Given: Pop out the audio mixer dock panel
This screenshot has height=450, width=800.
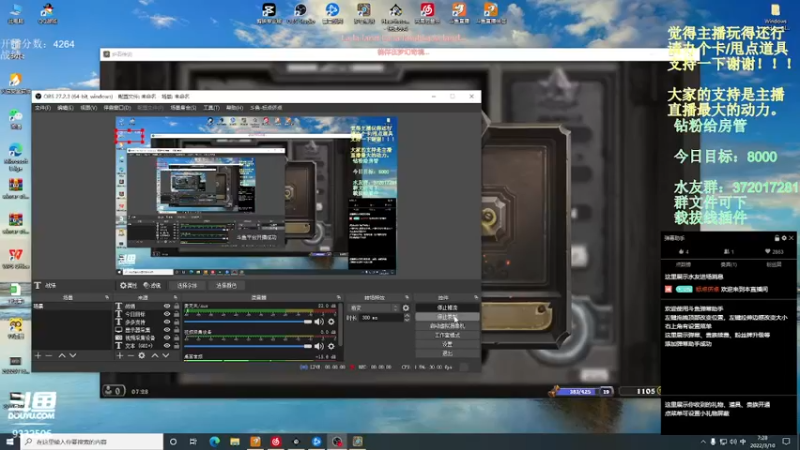Looking at the screenshot, I should [x=338, y=297].
